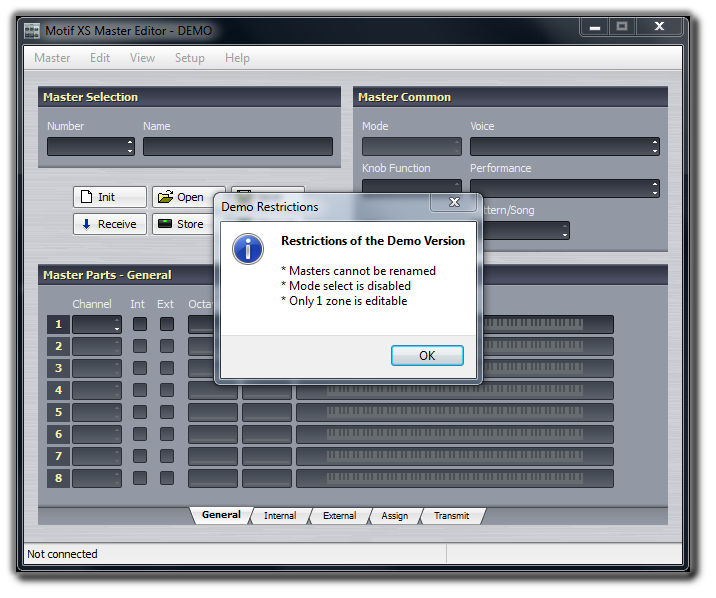Screen dimensions: 716x598
Task: Click the OK button in Demo Restrictions dialog
Action: click(x=427, y=355)
